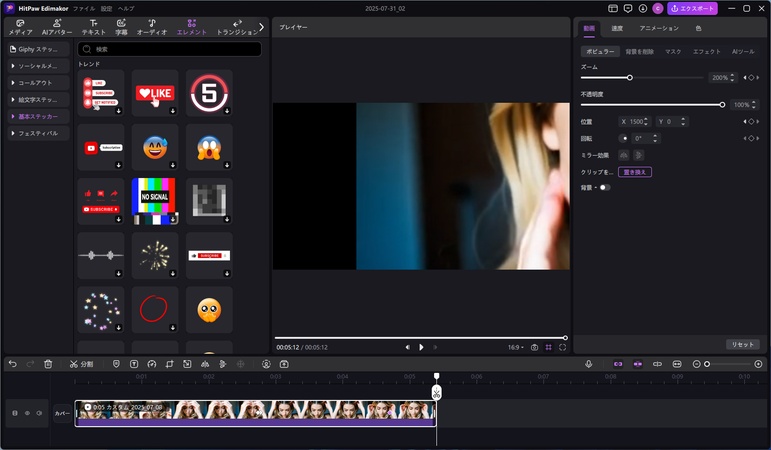Click the 置き換え replace button

click(x=635, y=172)
